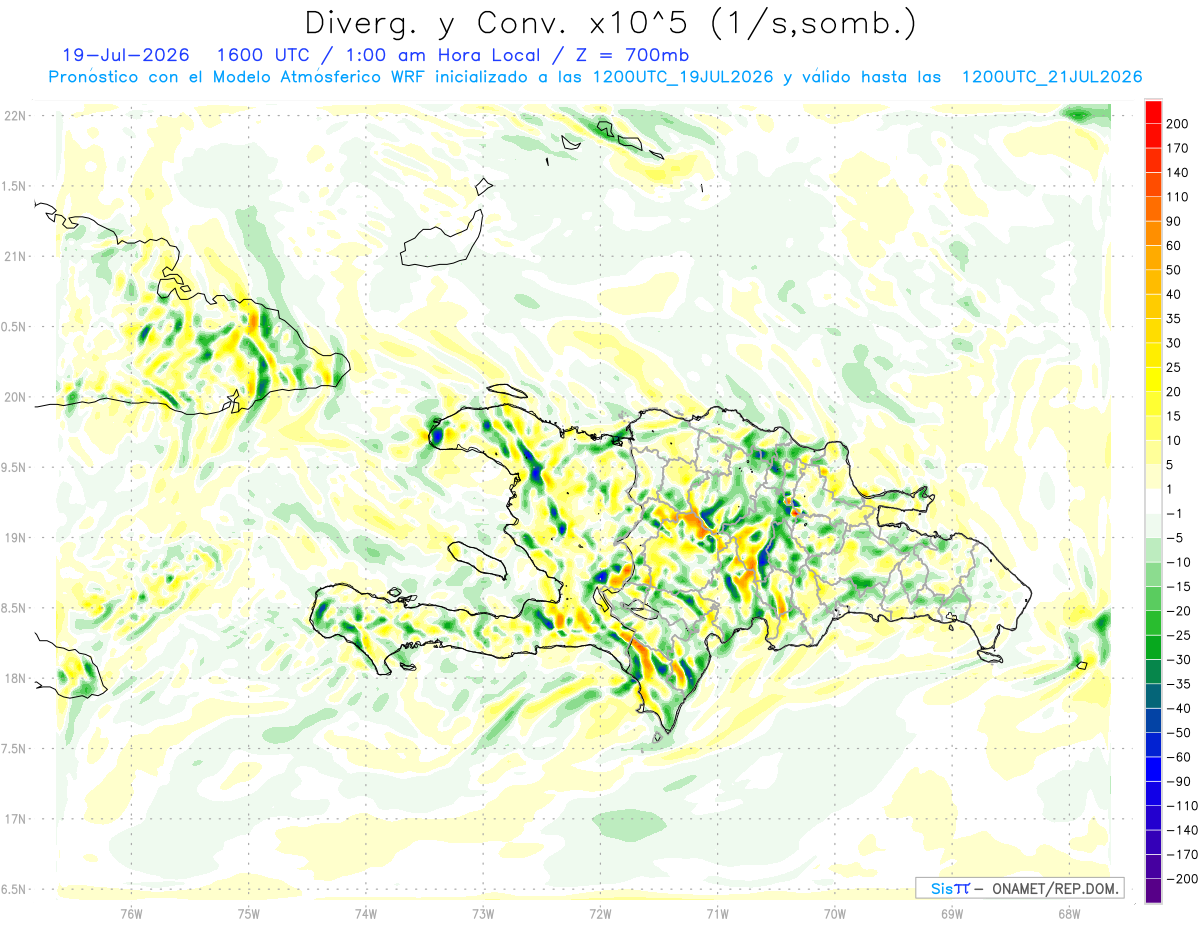Click "1:00 am Hora Local" text
1200x927 pixels.
click(x=444, y=55)
